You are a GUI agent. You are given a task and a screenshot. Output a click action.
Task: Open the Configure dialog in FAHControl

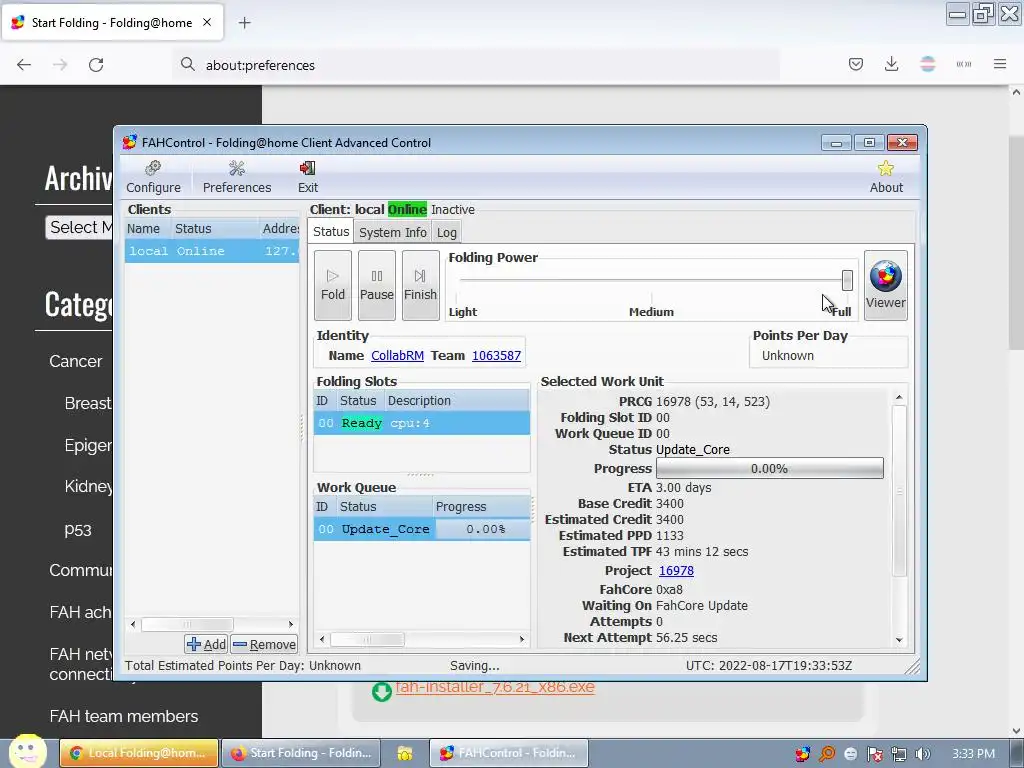(x=153, y=177)
